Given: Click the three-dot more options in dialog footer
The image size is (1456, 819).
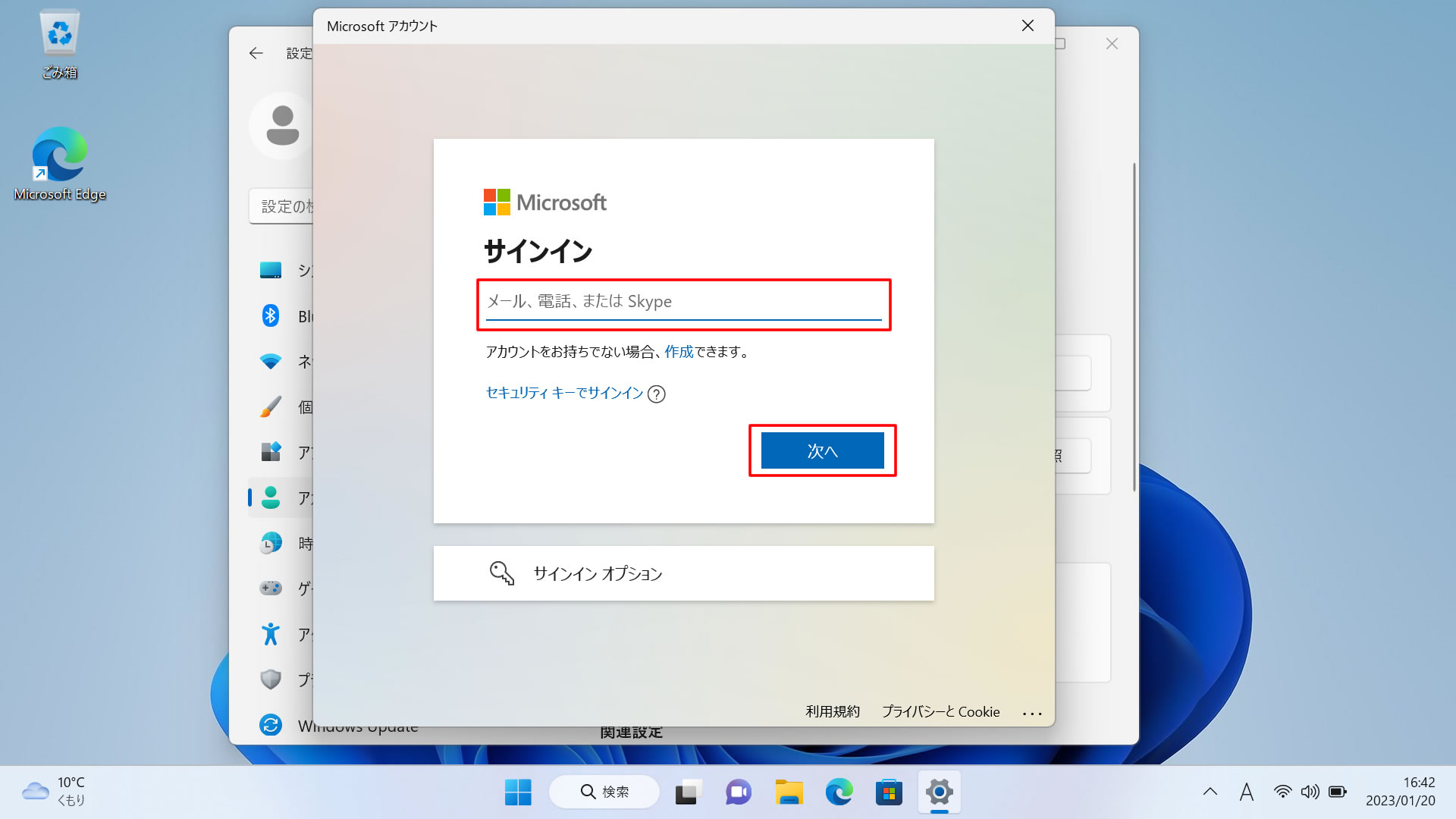Looking at the screenshot, I should (1032, 713).
